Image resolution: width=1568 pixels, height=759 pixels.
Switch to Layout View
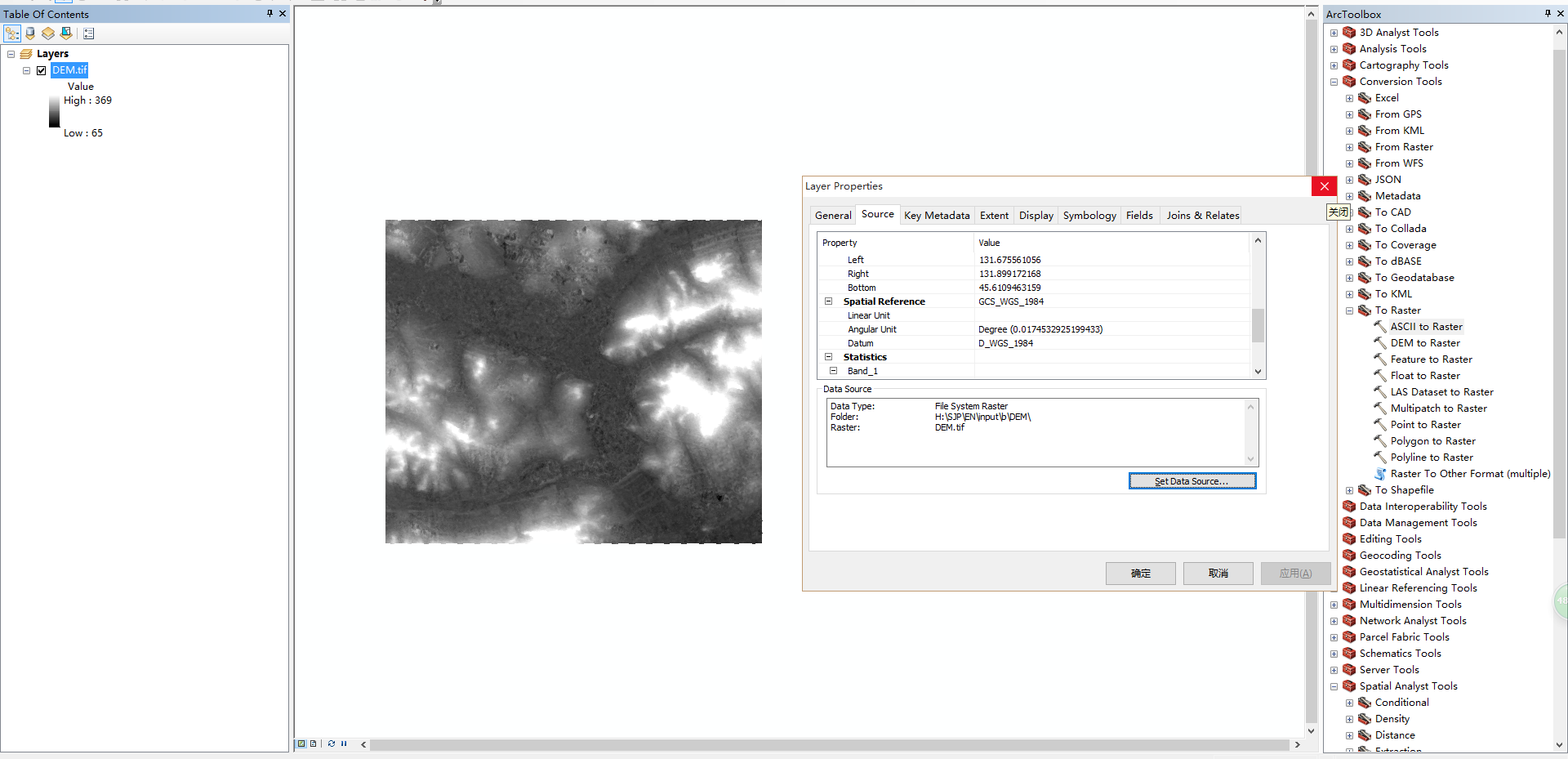point(312,743)
